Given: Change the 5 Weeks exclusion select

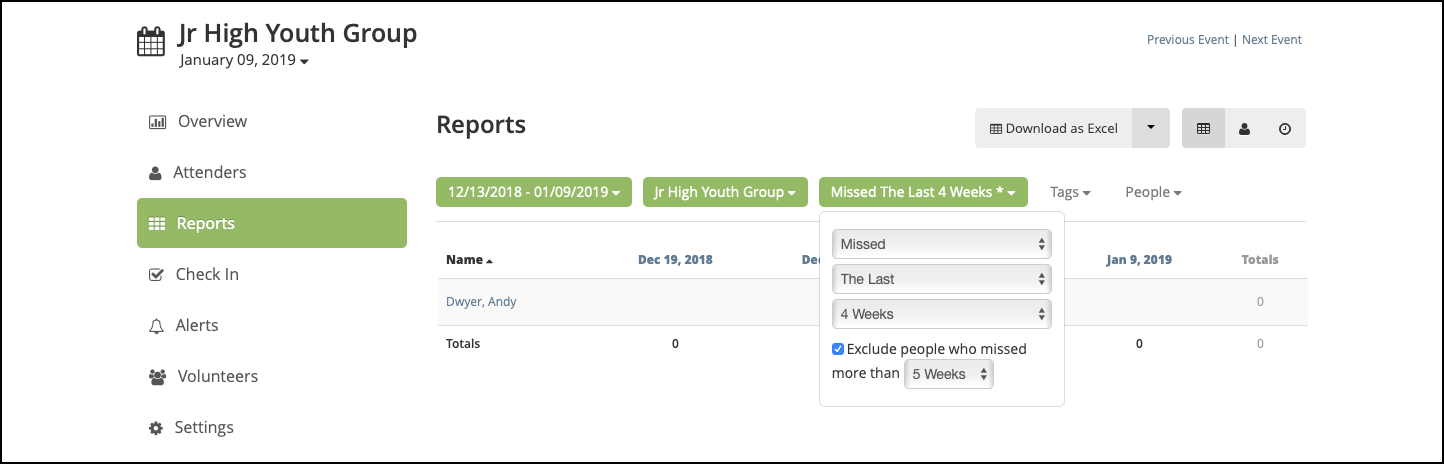Looking at the screenshot, I should [949, 374].
